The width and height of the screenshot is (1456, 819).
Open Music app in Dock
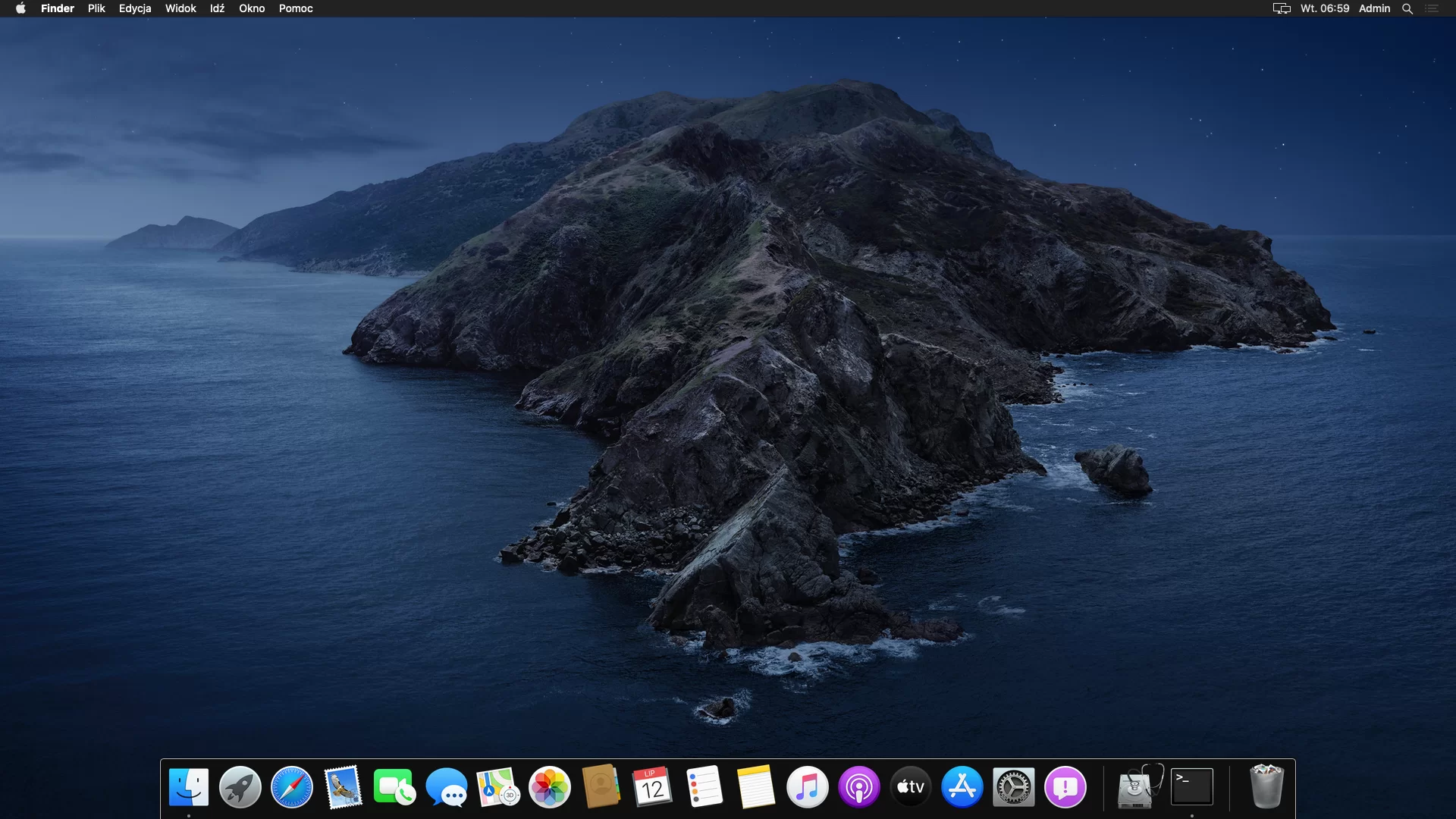(808, 787)
